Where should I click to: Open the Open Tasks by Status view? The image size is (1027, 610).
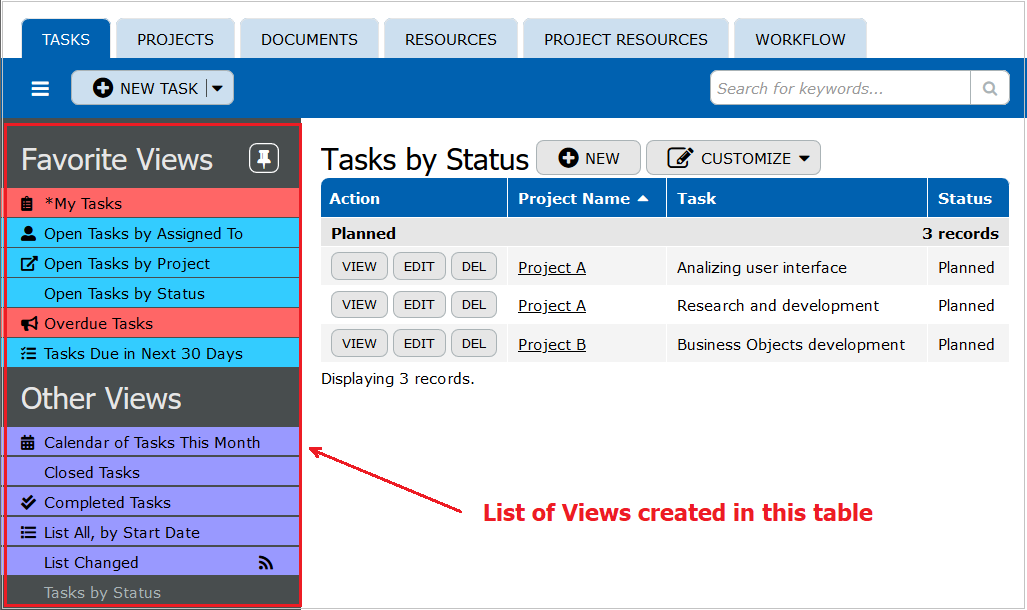pos(153,294)
